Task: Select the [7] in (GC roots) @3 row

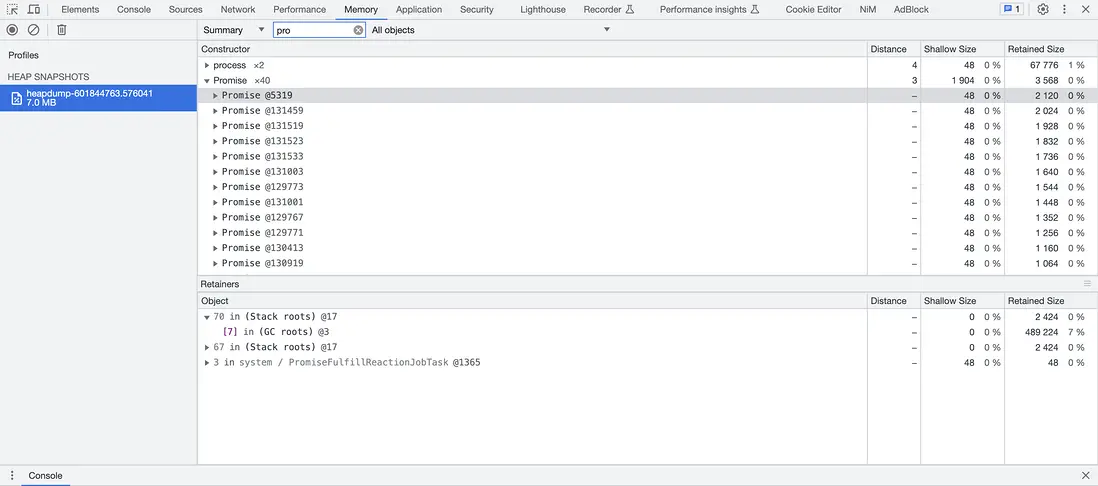Action: (x=648, y=332)
